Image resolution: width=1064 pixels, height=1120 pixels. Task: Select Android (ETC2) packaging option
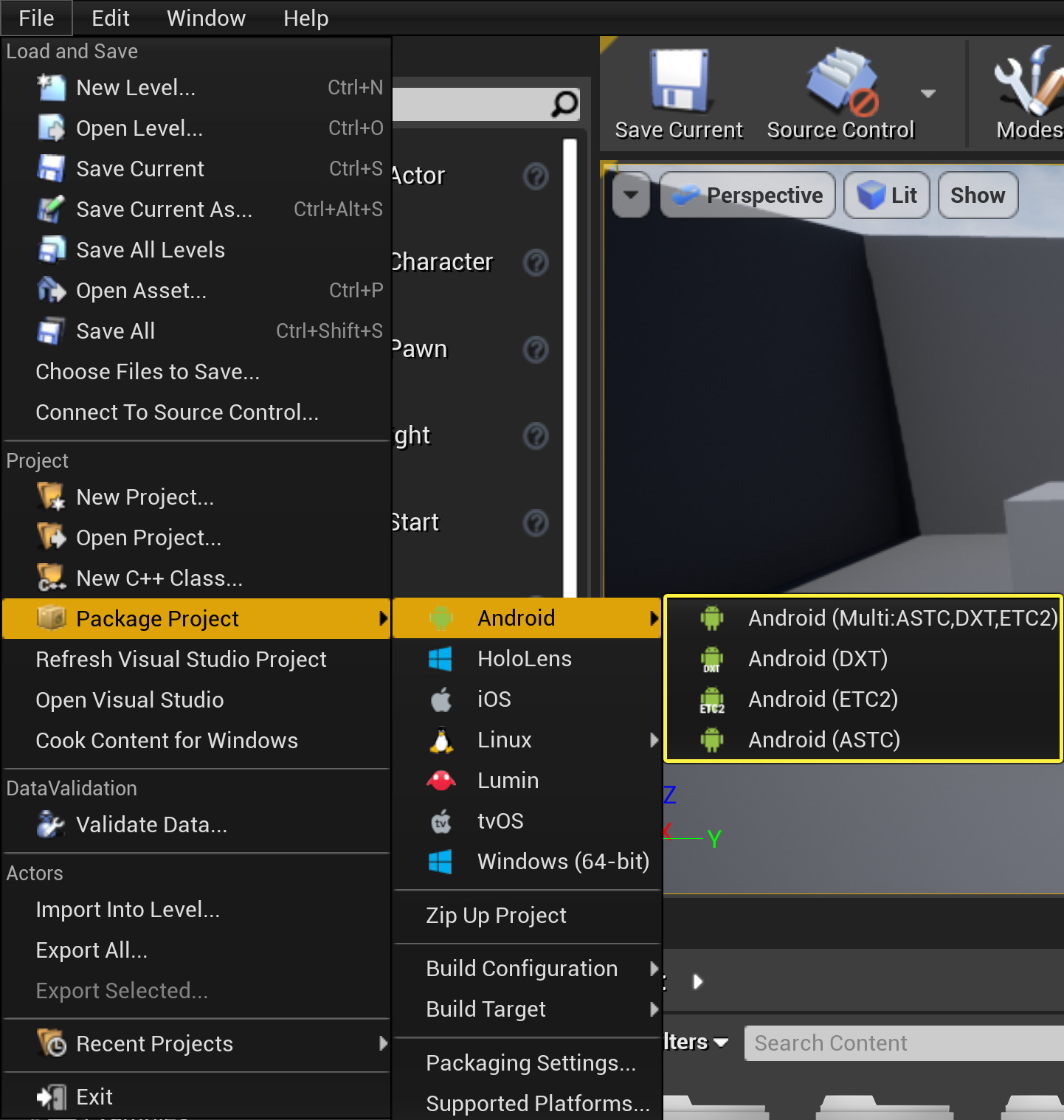click(822, 699)
